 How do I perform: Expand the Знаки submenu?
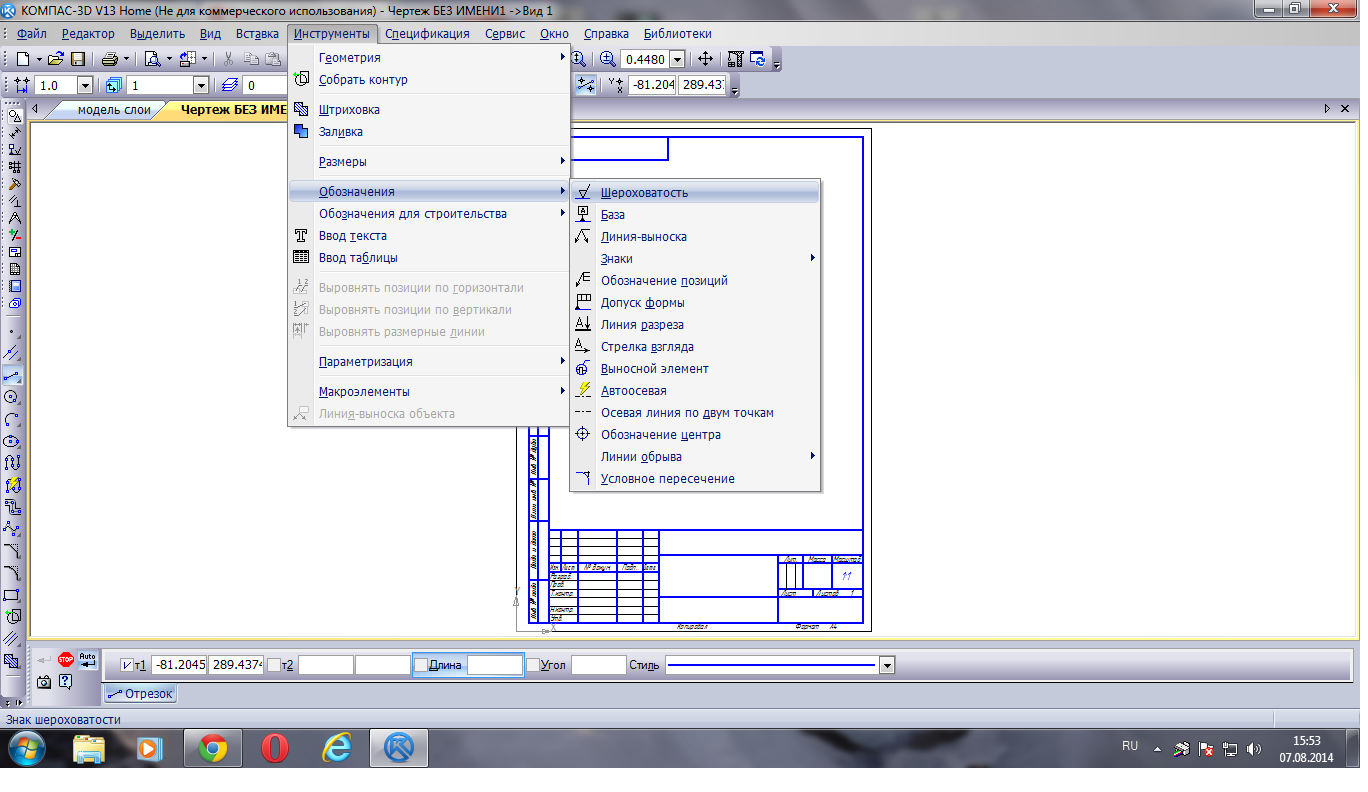pyautogui.click(x=695, y=259)
